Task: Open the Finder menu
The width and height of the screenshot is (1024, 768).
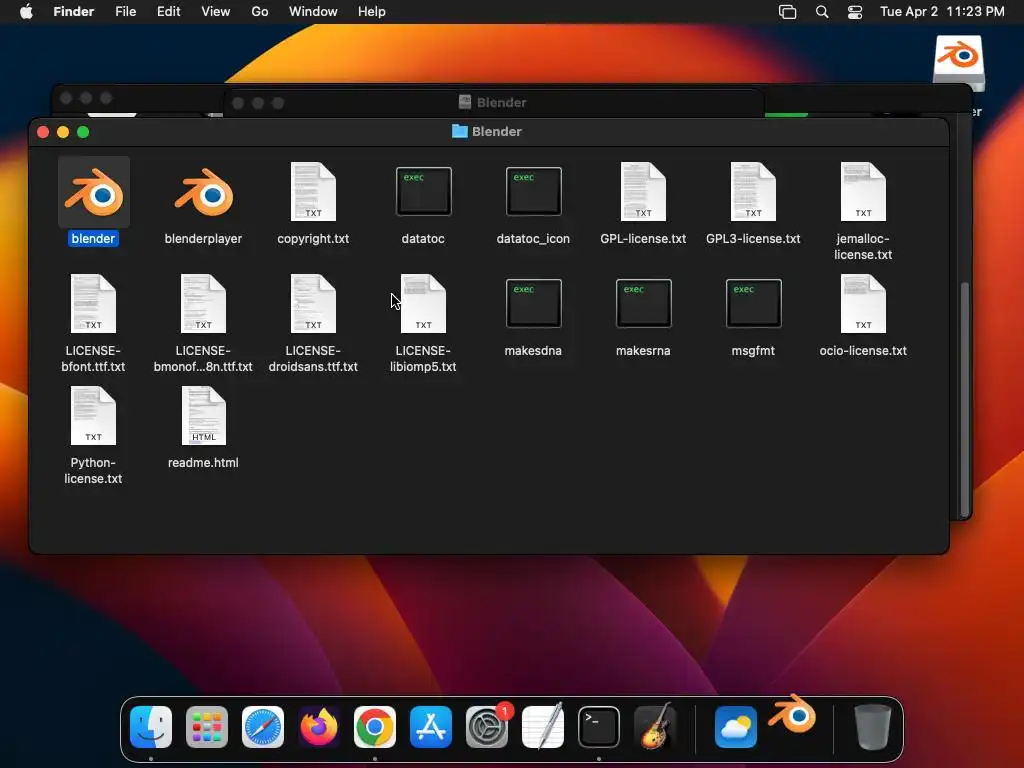Action: pyautogui.click(x=74, y=11)
